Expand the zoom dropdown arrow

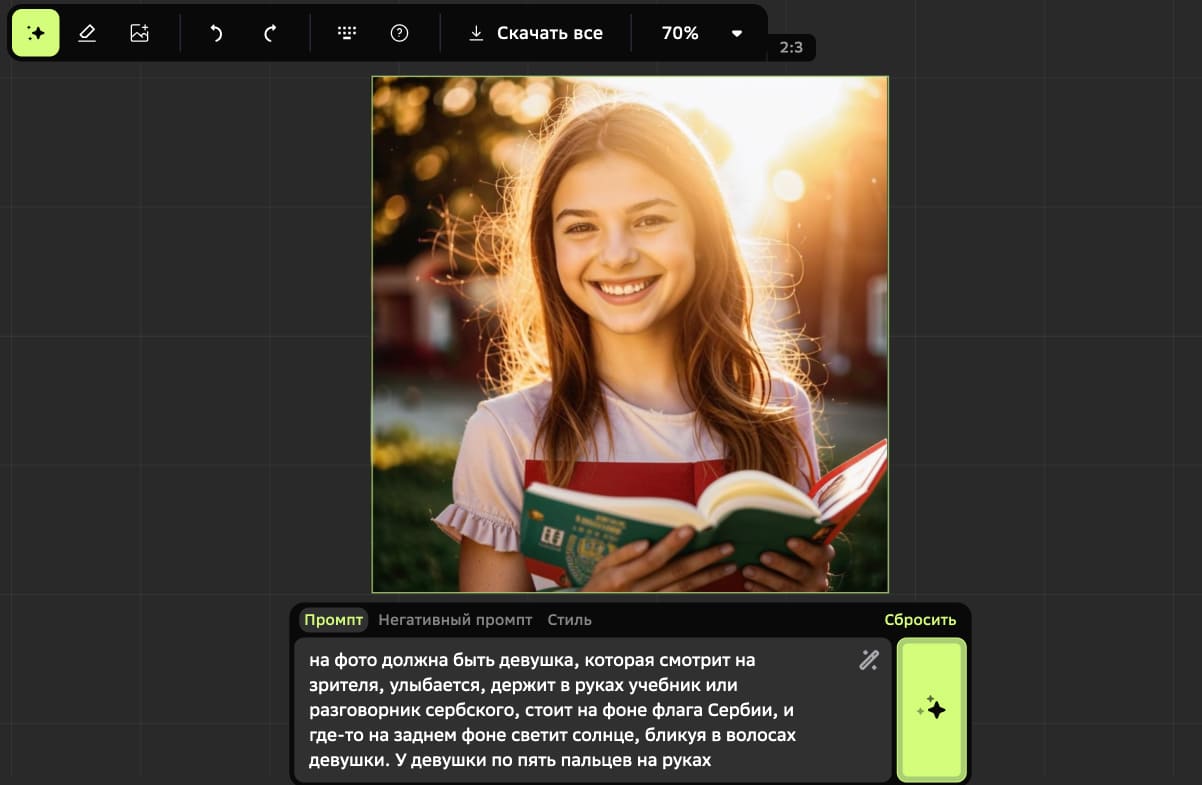[x=737, y=33]
